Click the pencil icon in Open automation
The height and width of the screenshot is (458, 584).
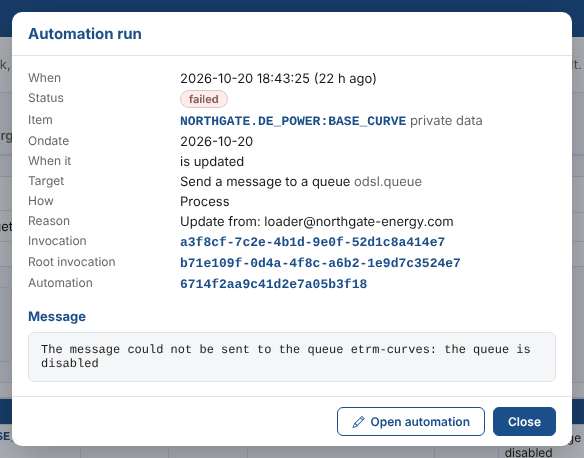pos(358,422)
